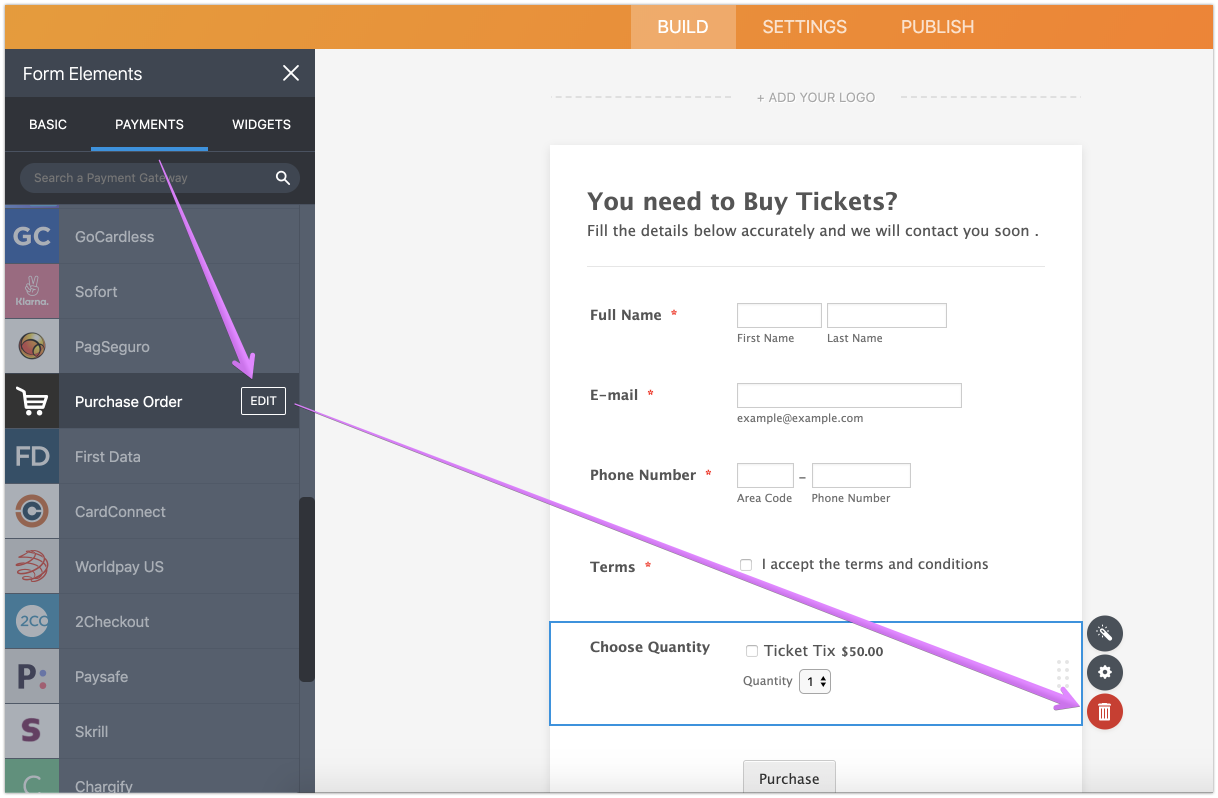Delete the field with red trash icon
The width and height of the screenshot is (1218, 798).
pos(1105,711)
